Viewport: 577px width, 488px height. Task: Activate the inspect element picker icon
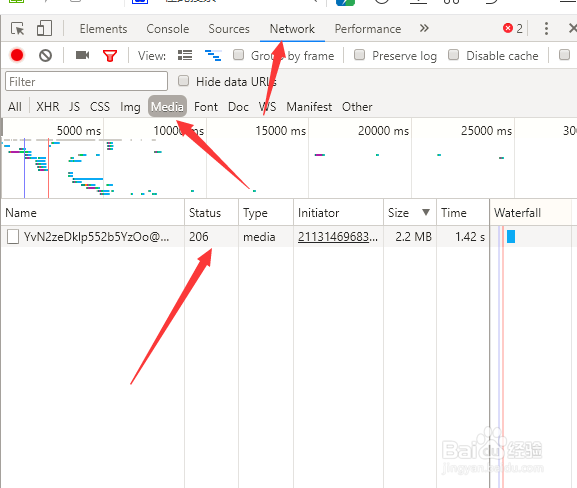(x=17, y=28)
